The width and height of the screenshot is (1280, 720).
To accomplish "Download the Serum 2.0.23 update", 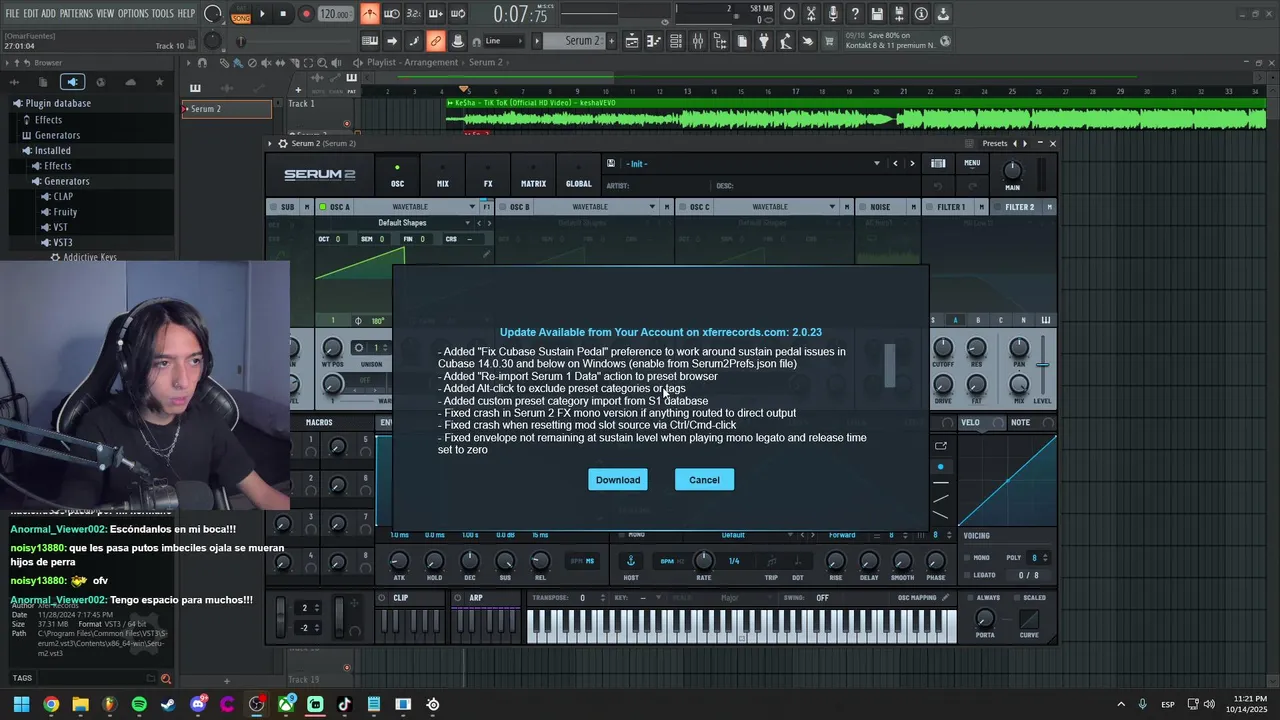I will click(618, 480).
